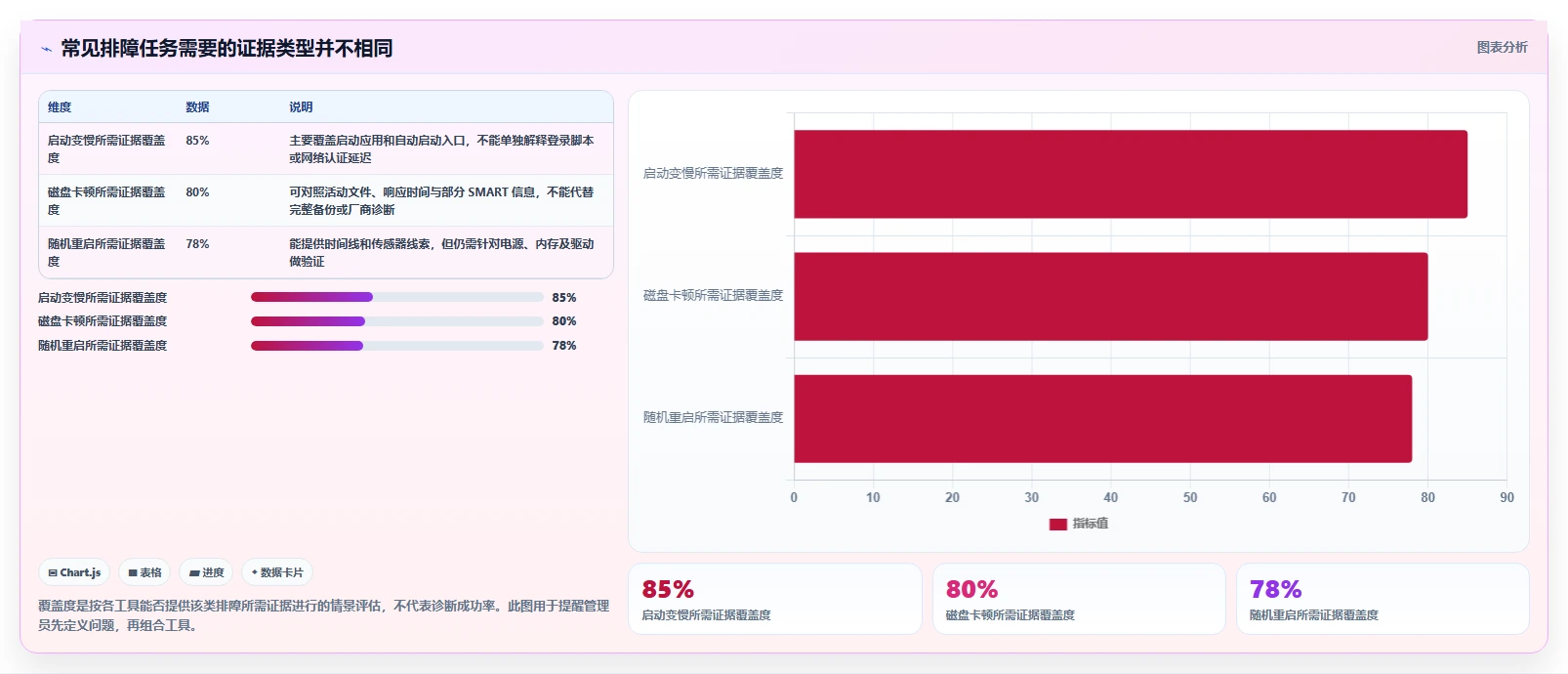Image resolution: width=1568 pixels, height=674 pixels.
Task: Click the y-axis label 启动变慢所需证据覆盖度
Action: click(713, 174)
